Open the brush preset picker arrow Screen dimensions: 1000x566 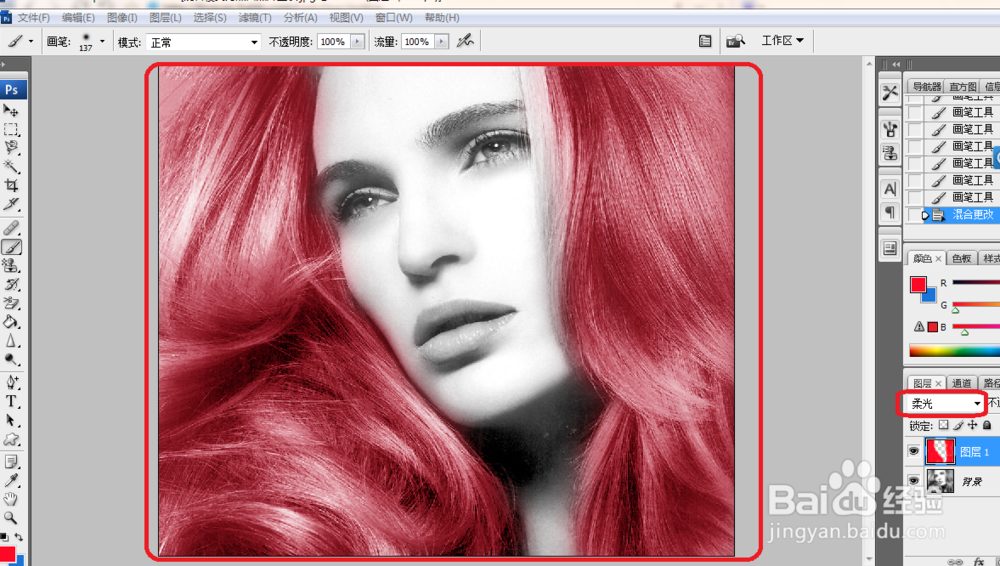pos(102,41)
